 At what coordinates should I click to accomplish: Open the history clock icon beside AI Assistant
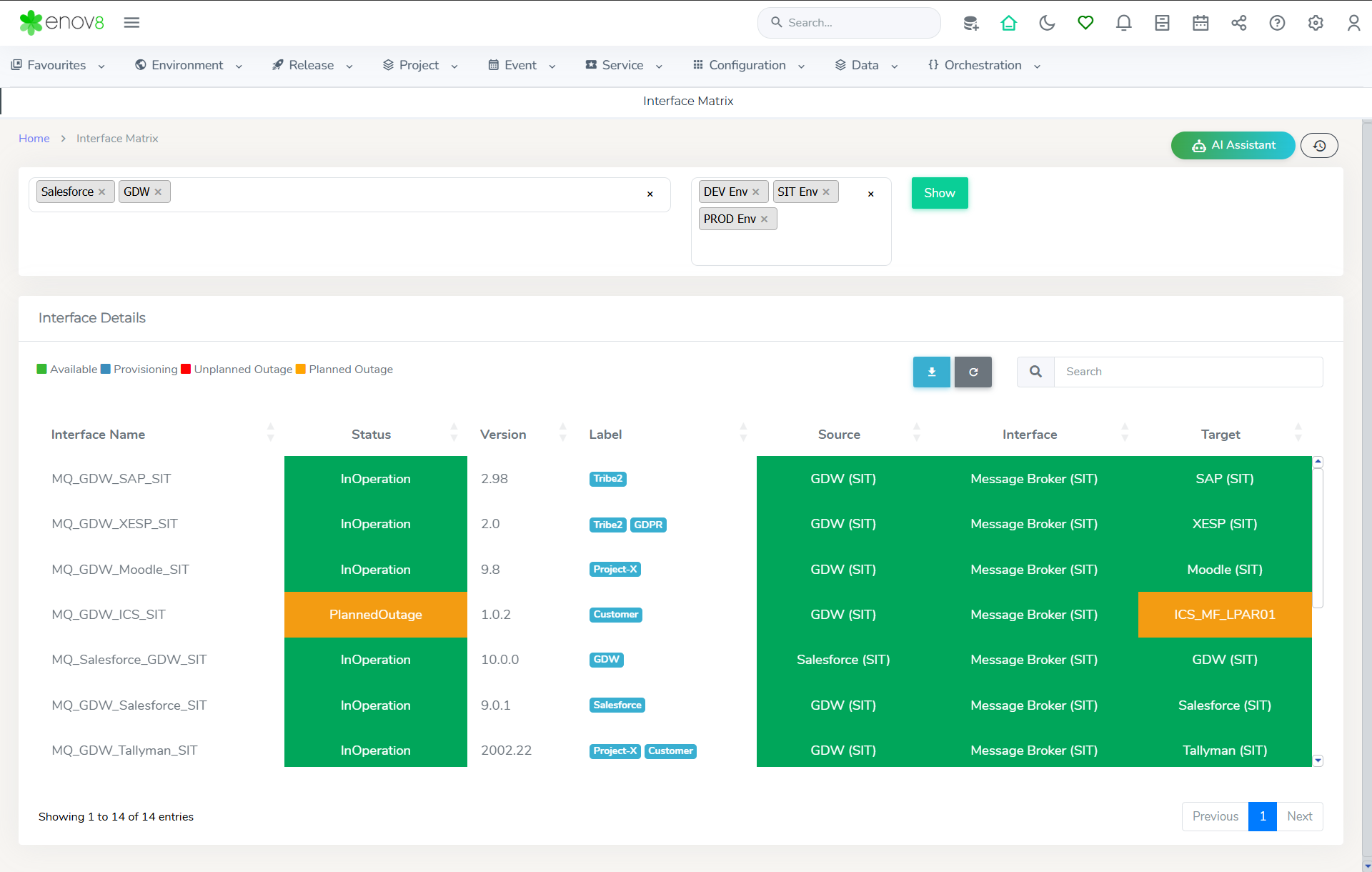point(1319,146)
